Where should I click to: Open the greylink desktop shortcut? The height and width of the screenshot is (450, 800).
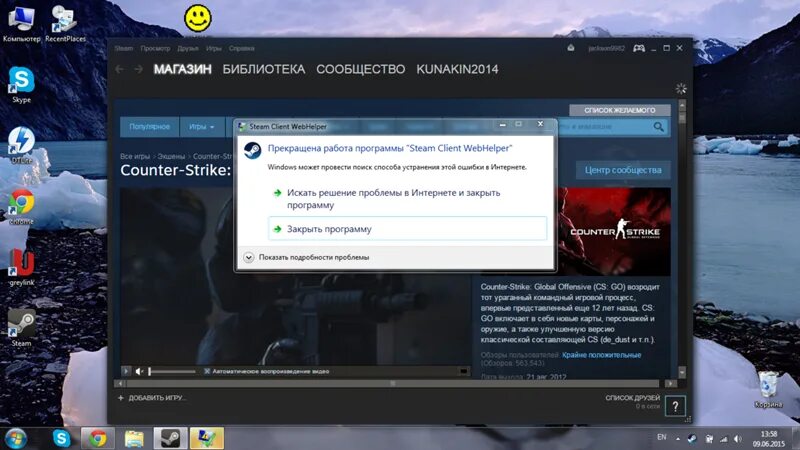21,266
